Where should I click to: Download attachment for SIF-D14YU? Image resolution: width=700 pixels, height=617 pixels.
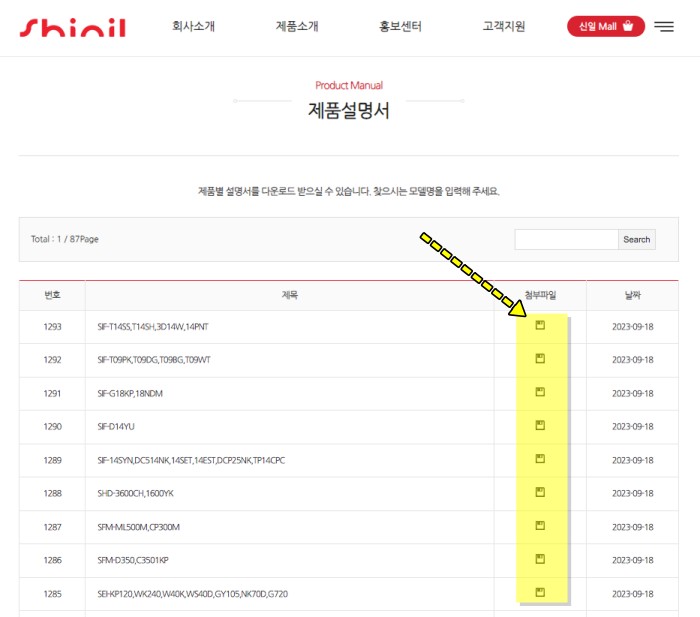(540, 425)
